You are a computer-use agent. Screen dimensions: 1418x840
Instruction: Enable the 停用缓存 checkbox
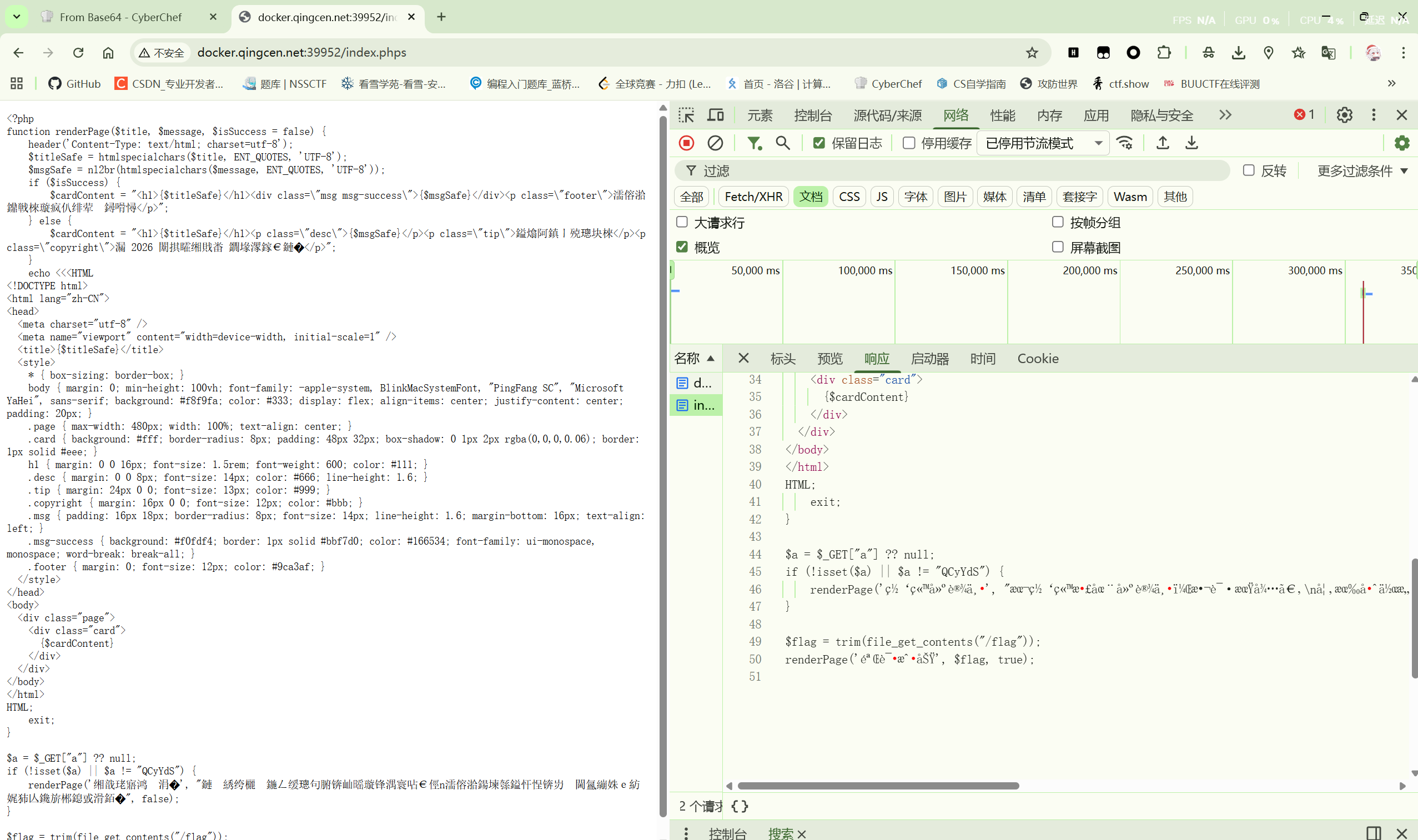[908, 143]
